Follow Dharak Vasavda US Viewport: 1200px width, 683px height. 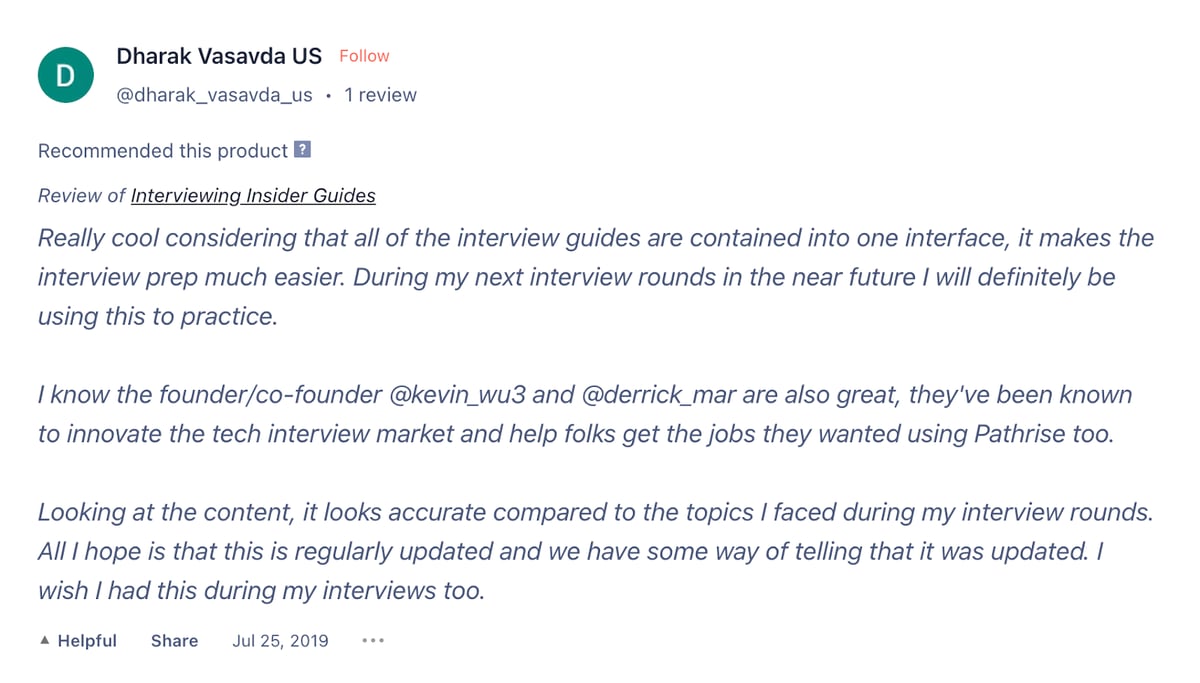[364, 56]
